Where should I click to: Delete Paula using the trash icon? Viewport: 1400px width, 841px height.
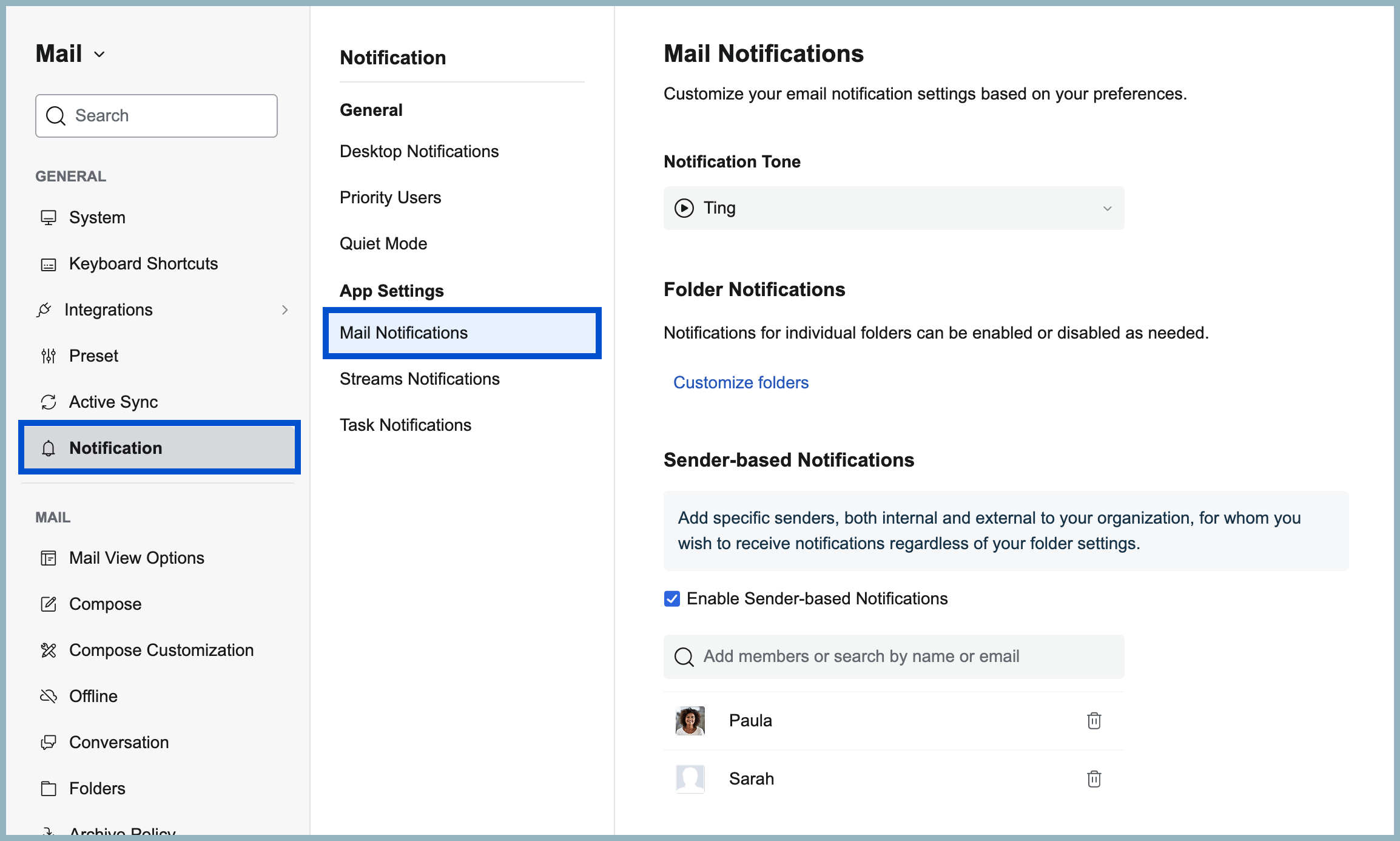[1094, 720]
